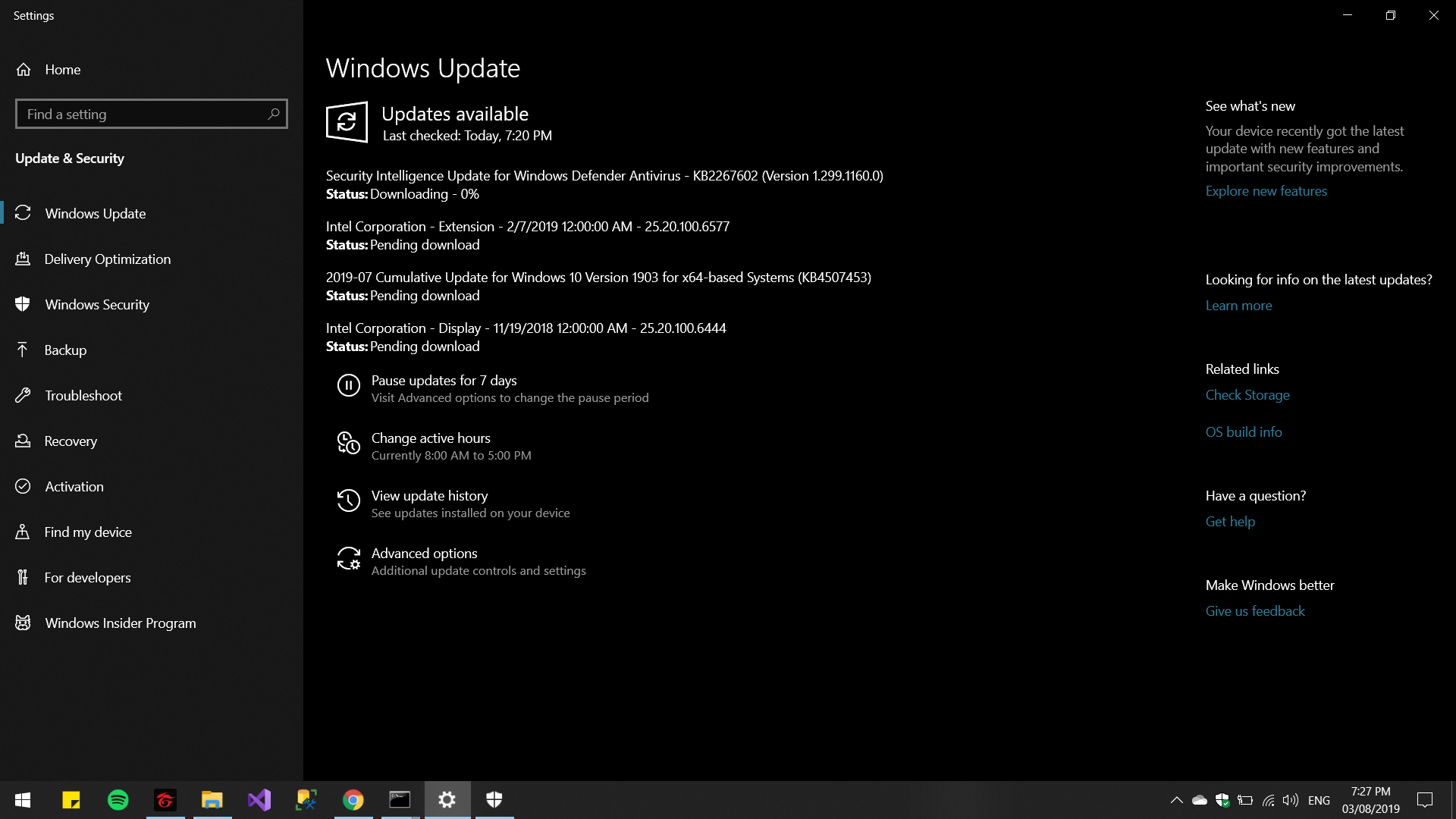Open Spotify from the taskbar
The width and height of the screenshot is (1456, 819).
118,800
